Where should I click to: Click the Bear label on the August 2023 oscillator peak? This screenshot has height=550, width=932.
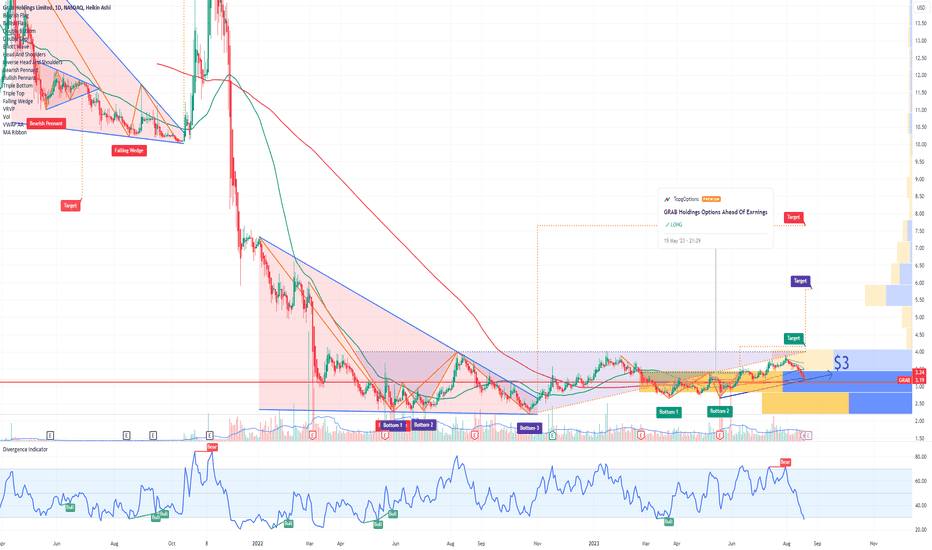pyautogui.click(x=785, y=462)
